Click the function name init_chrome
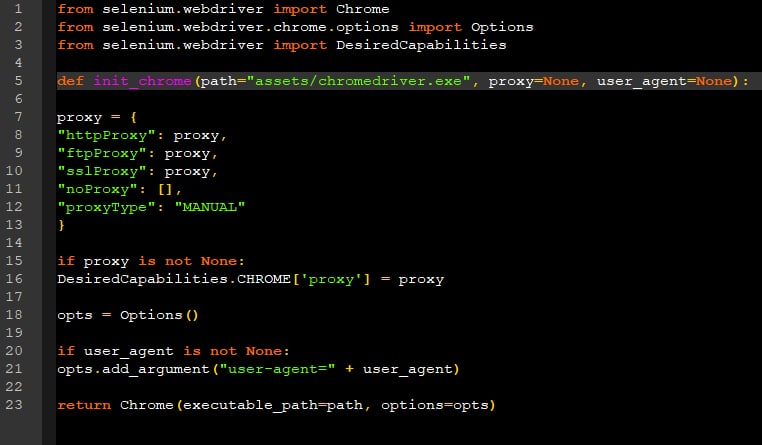The height and width of the screenshot is (445, 762). 142,81
